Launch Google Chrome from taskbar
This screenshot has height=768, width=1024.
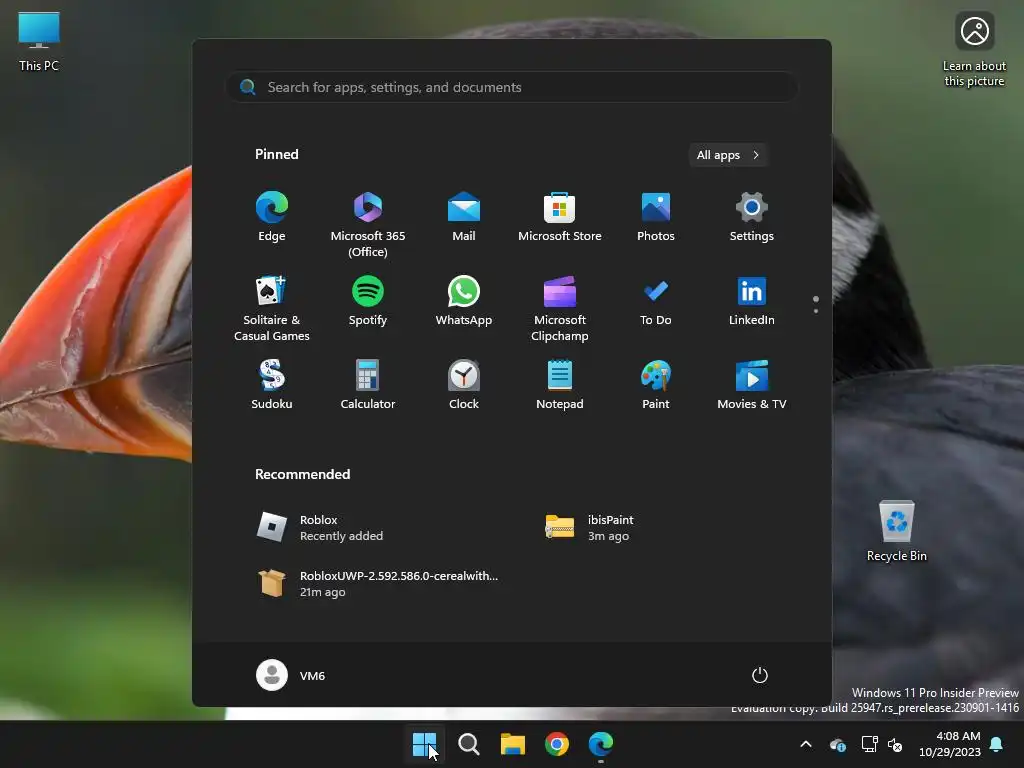[556, 744]
